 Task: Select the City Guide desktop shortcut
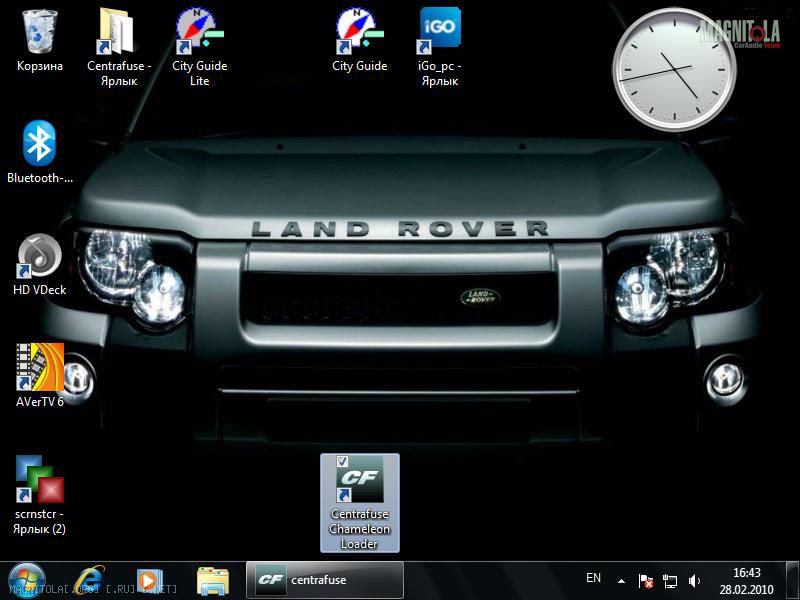[360, 40]
